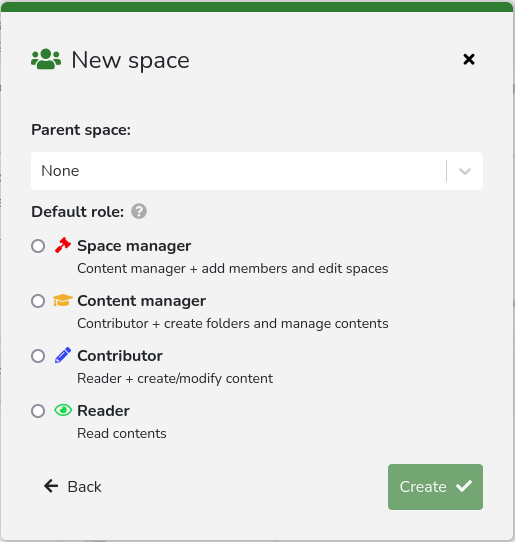Viewport: 515px width, 542px height.
Task: Click the help question mark next to Default role
Action: (139, 211)
